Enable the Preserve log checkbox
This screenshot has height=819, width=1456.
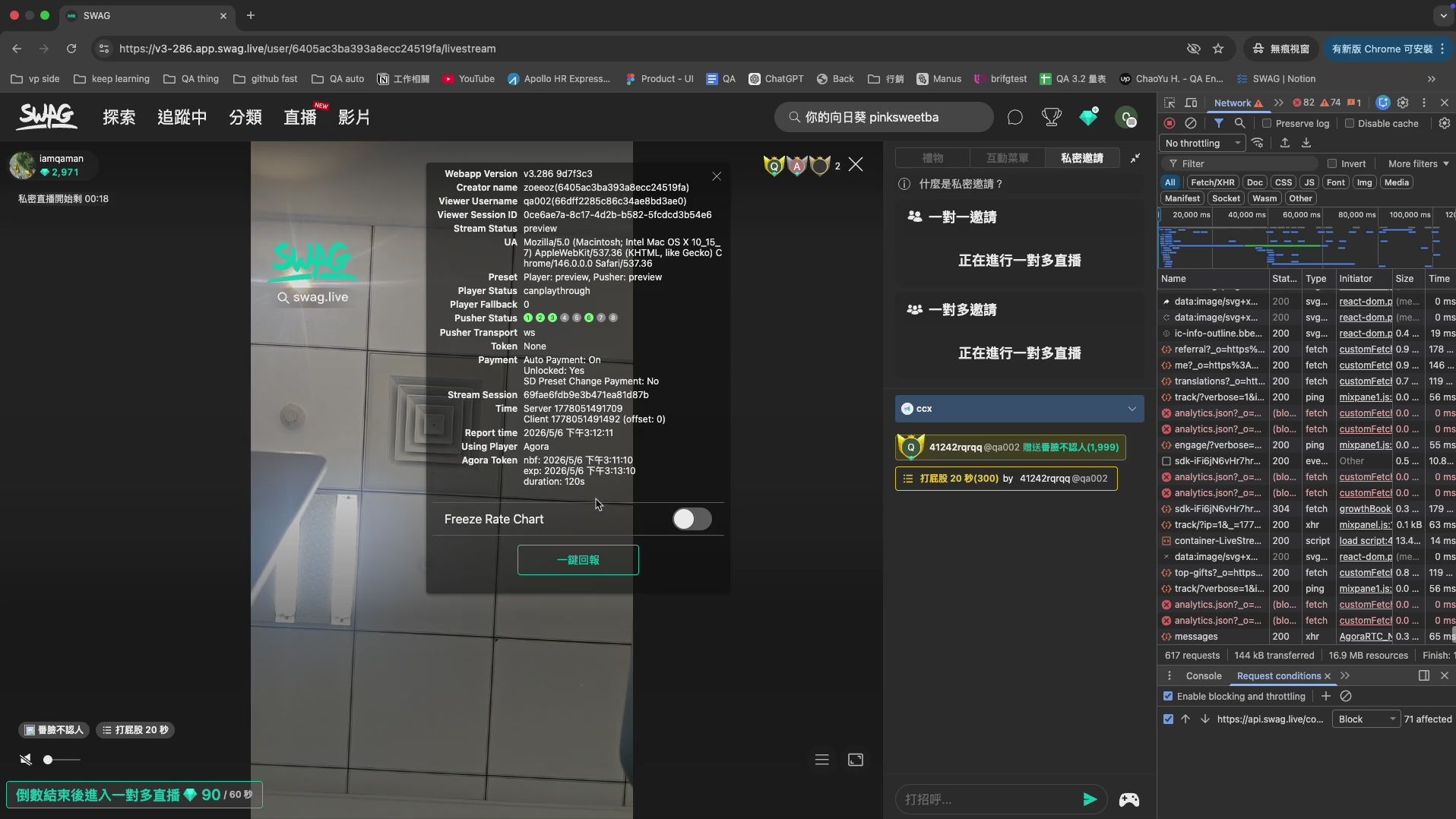(1267, 123)
